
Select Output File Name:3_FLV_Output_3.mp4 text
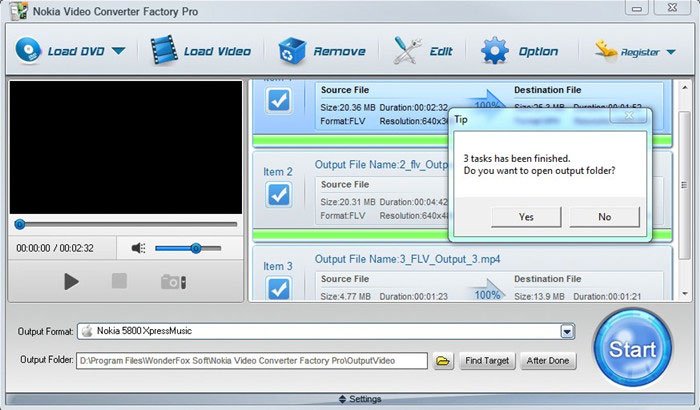(x=407, y=259)
